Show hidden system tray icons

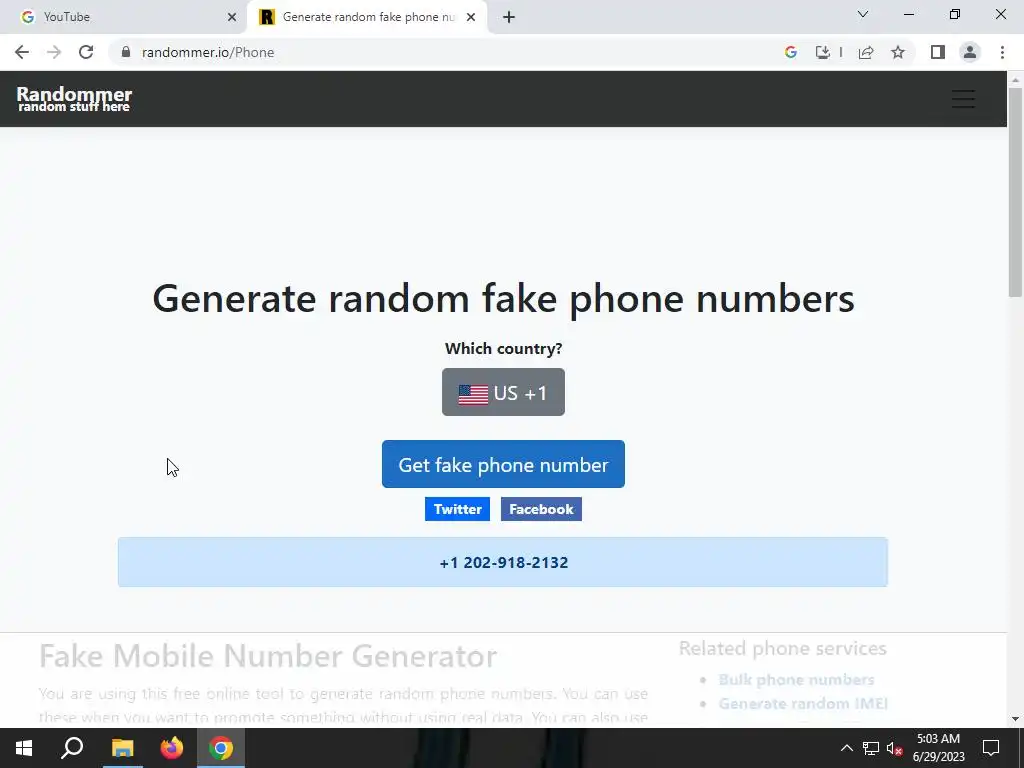click(846, 748)
